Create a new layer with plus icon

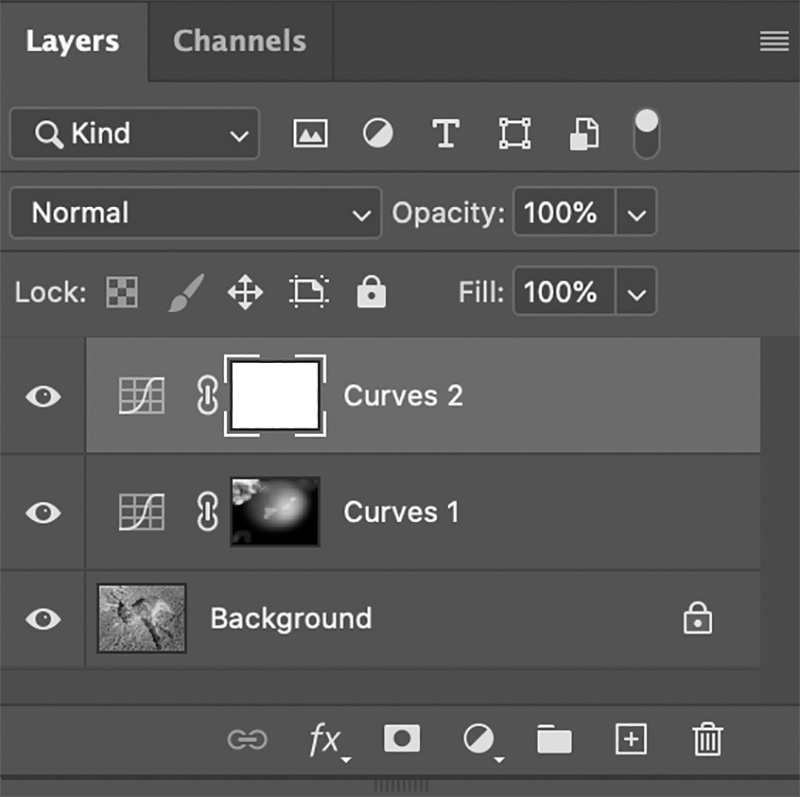(x=630, y=739)
